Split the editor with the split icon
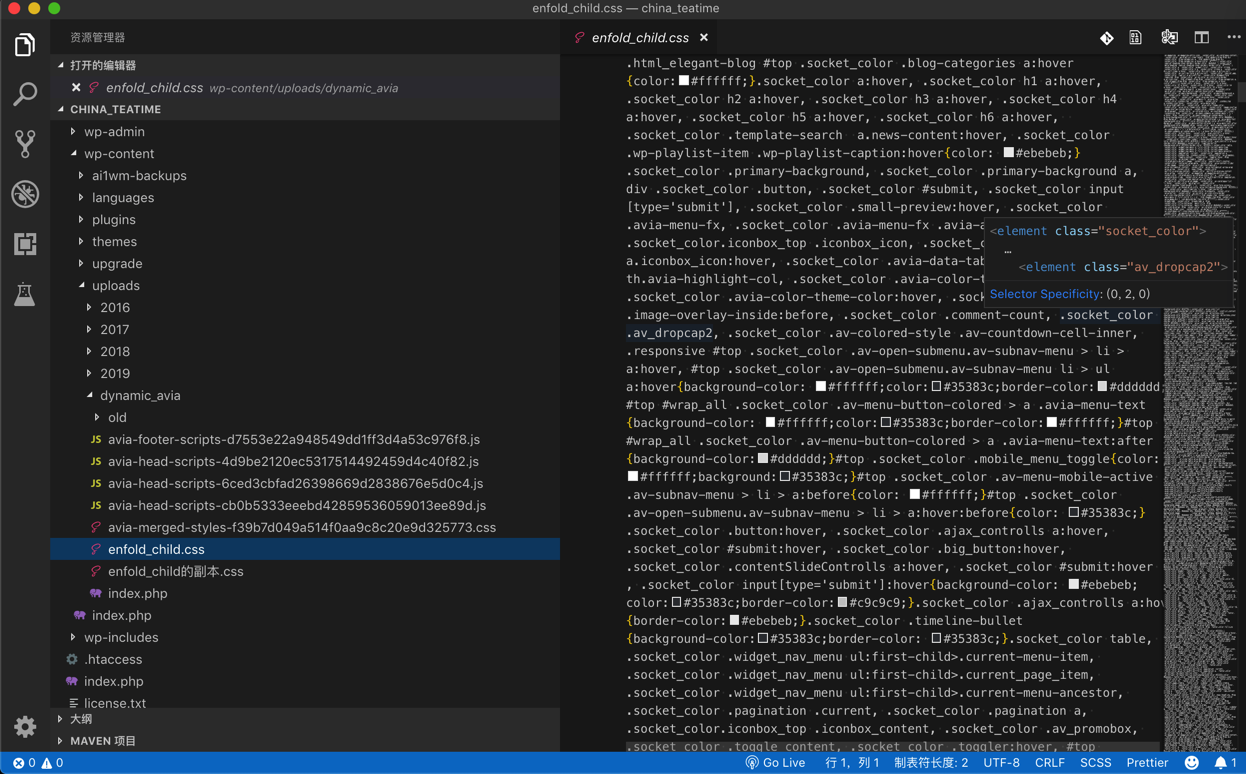This screenshot has height=774, width=1246. pyautogui.click(x=1202, y=38)
